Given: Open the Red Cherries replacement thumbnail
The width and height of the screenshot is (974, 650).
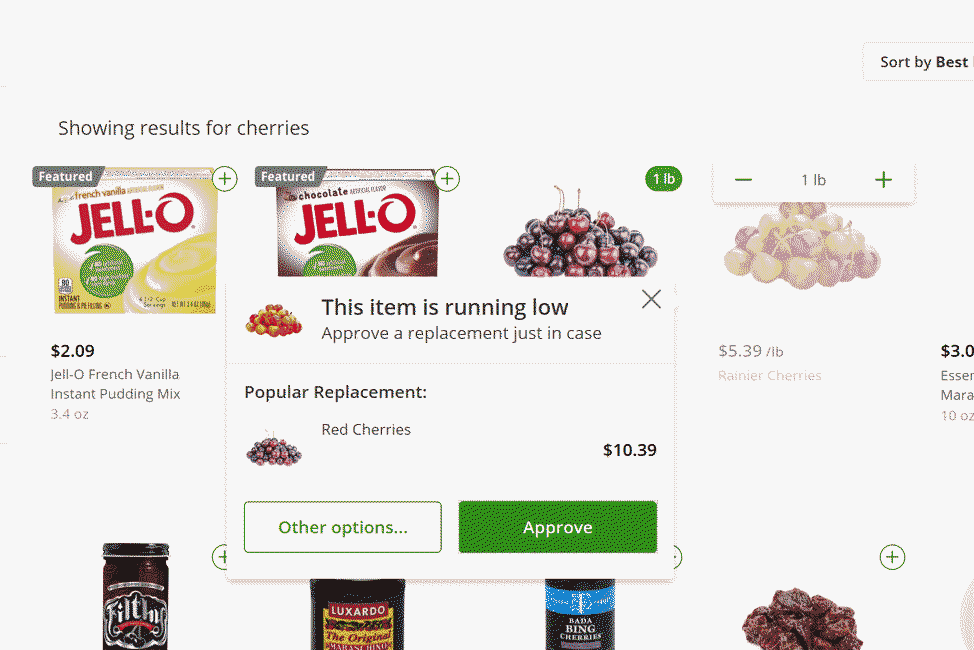Looking at the screenshot, I should click(x=274, y=449).
